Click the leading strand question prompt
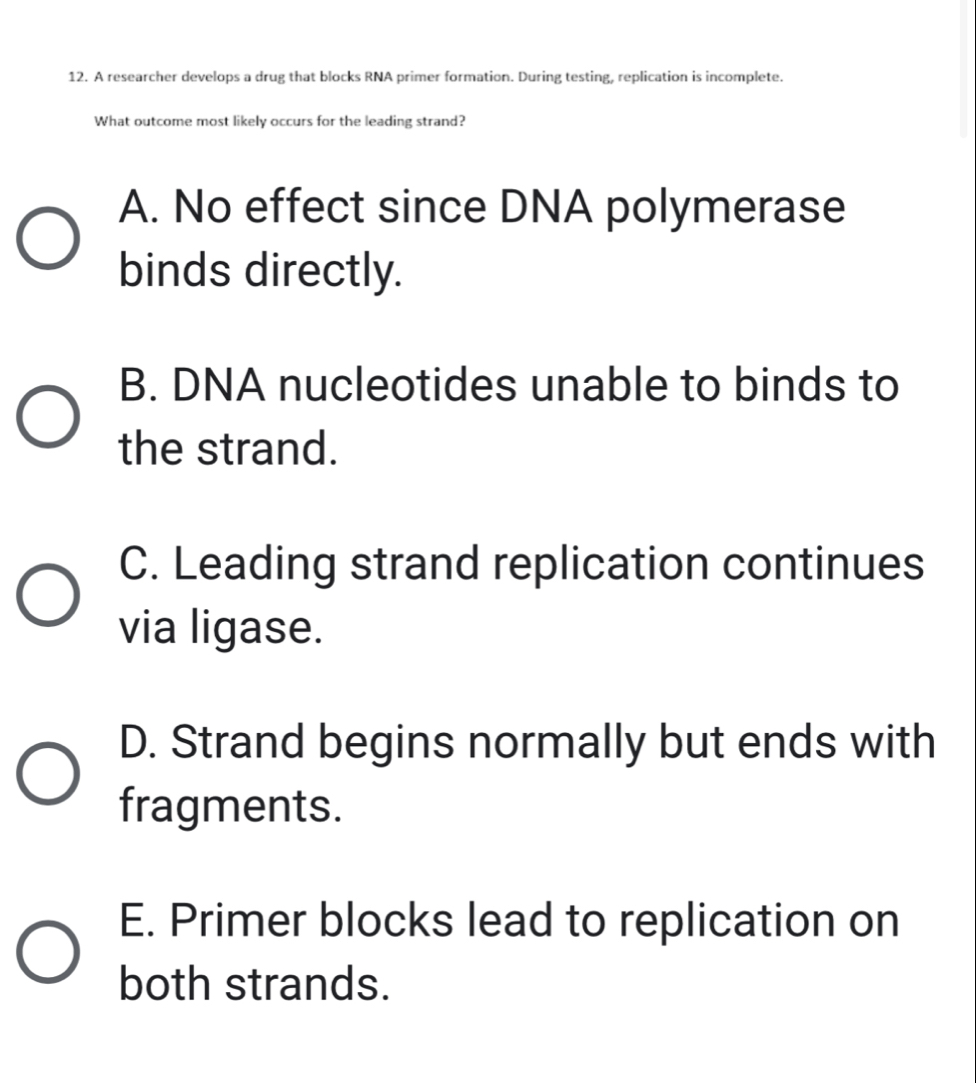The image size is (976, 1083). click(x=280, y=122)
